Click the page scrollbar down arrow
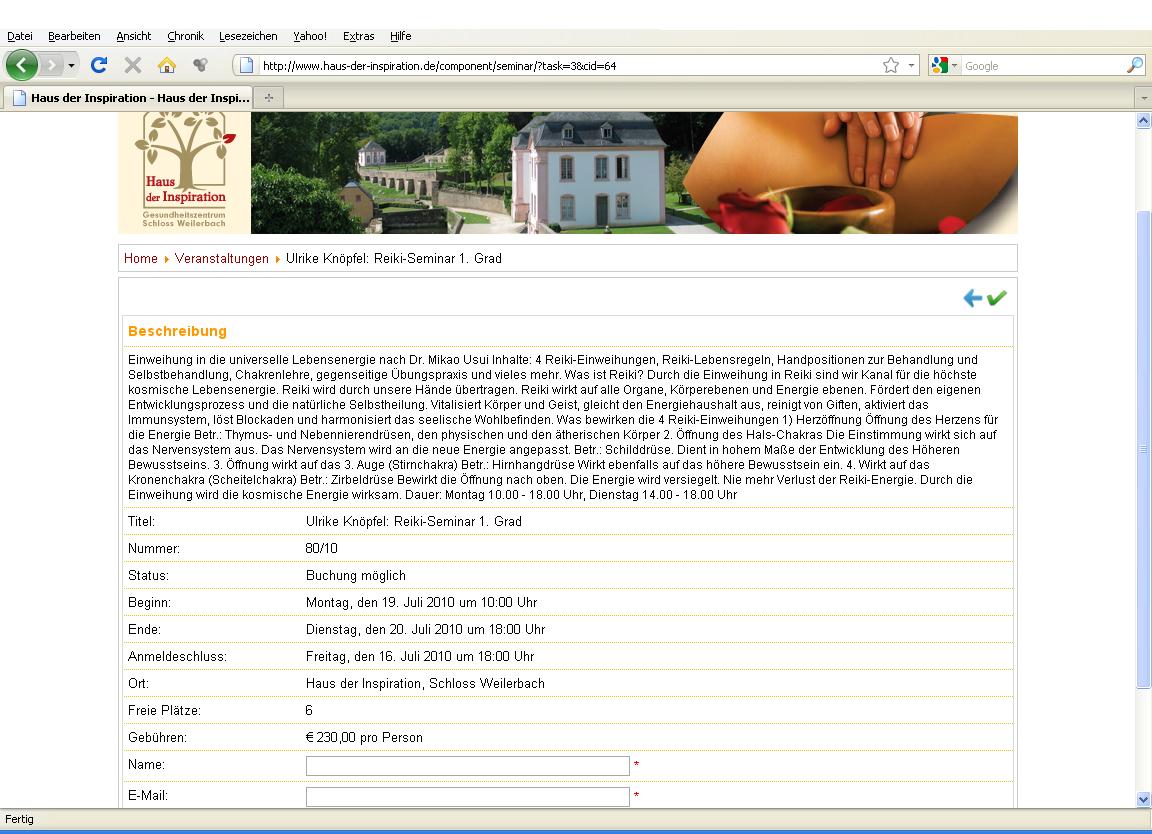This screenshot has width=1152, height=834. point(1144,799)
